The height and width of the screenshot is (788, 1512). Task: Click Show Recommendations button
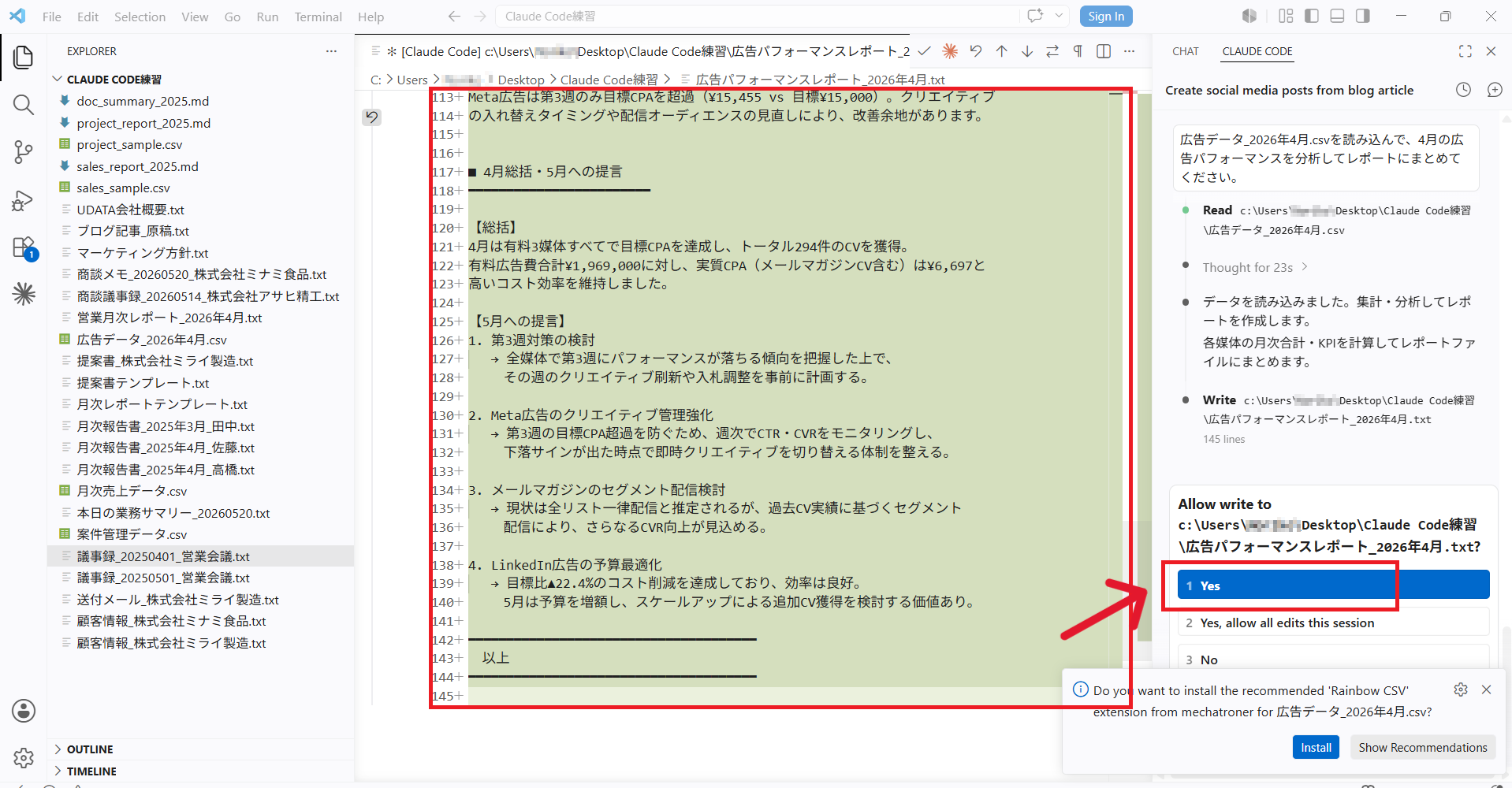point(1422,747)
